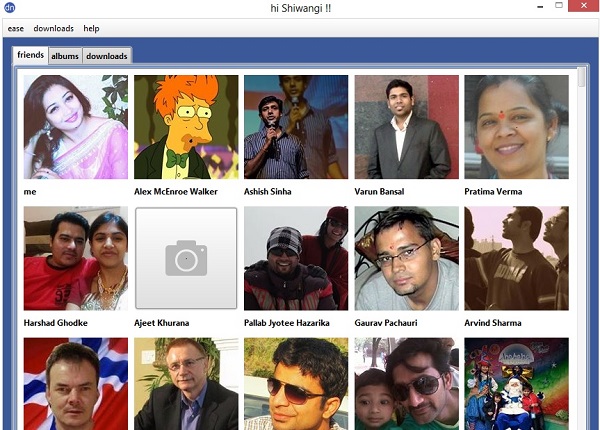Select Varun Bansal's profile photo
Viewport: 600px width, 430px height.
pyautogui.click(x=406, y=127)
